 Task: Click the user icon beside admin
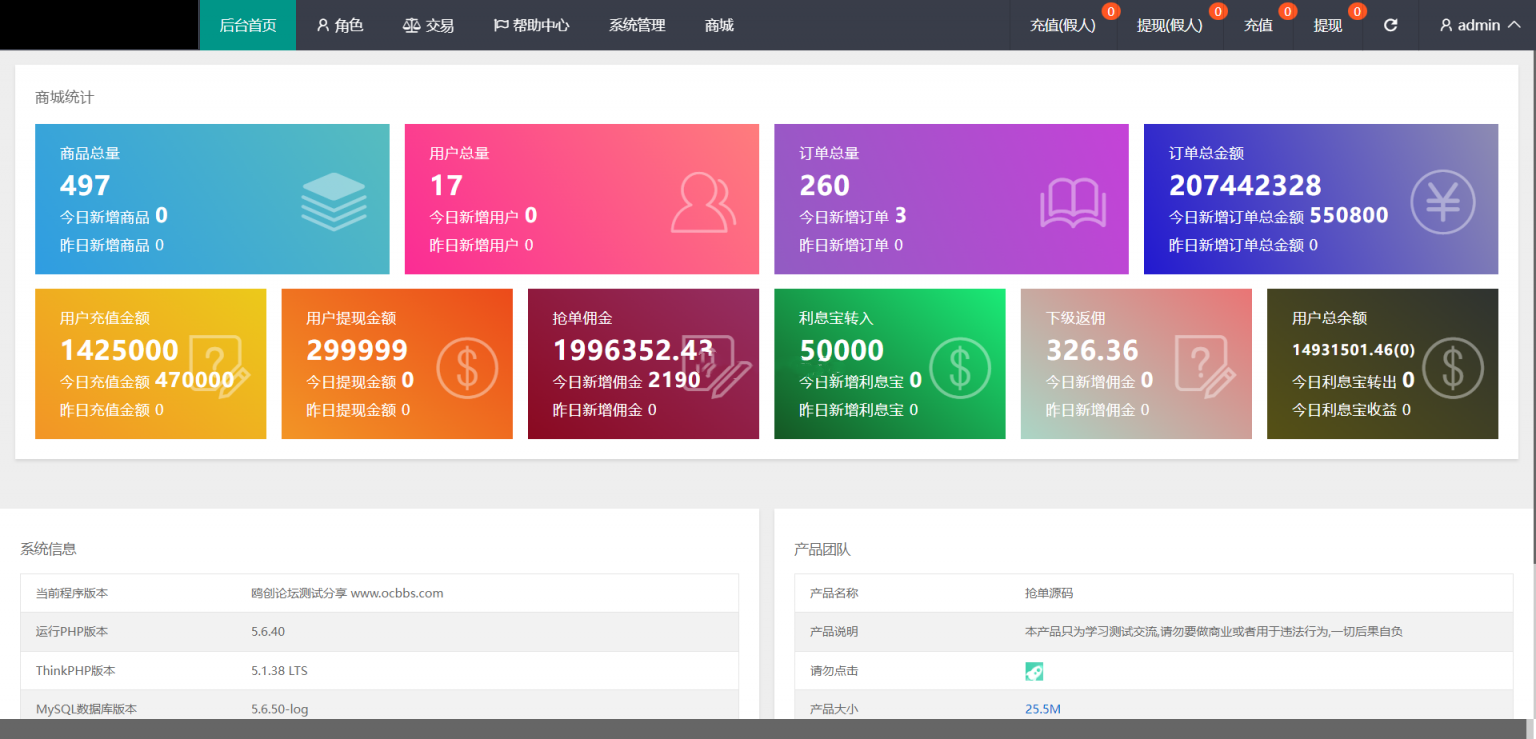pos(1446,25)
